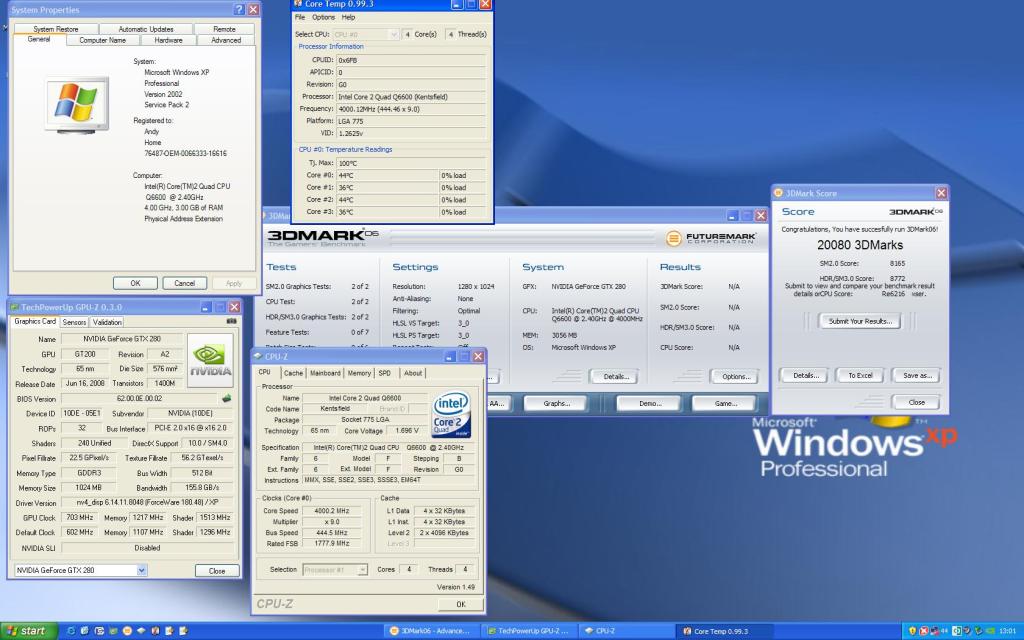Image resolution: width=1024 pixels, height=640 pixels.
Task: Click Results Options button in 3DMark06
Action: [x=735, y=376]
